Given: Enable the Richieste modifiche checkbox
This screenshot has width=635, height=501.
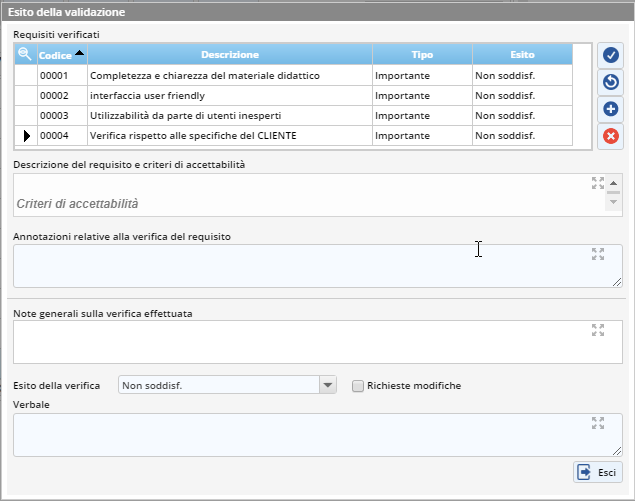Looking at the screenshot, I should click(358, 386).
